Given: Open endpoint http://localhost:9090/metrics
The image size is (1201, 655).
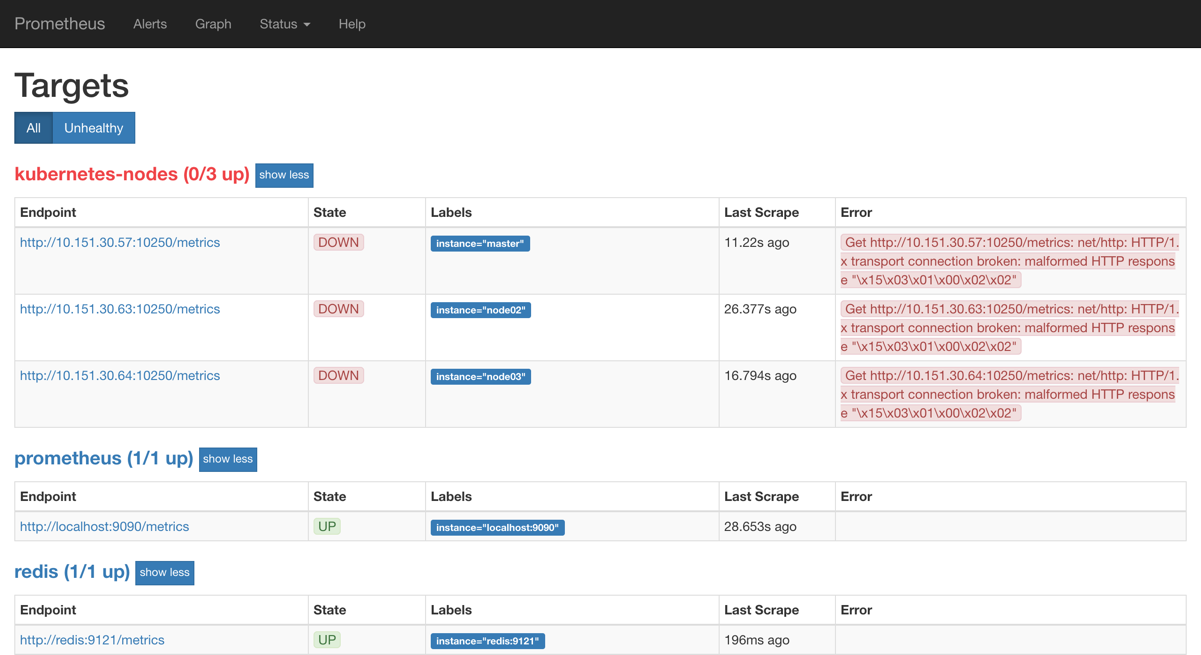Looking at the screenshot, I should [104, 526].
